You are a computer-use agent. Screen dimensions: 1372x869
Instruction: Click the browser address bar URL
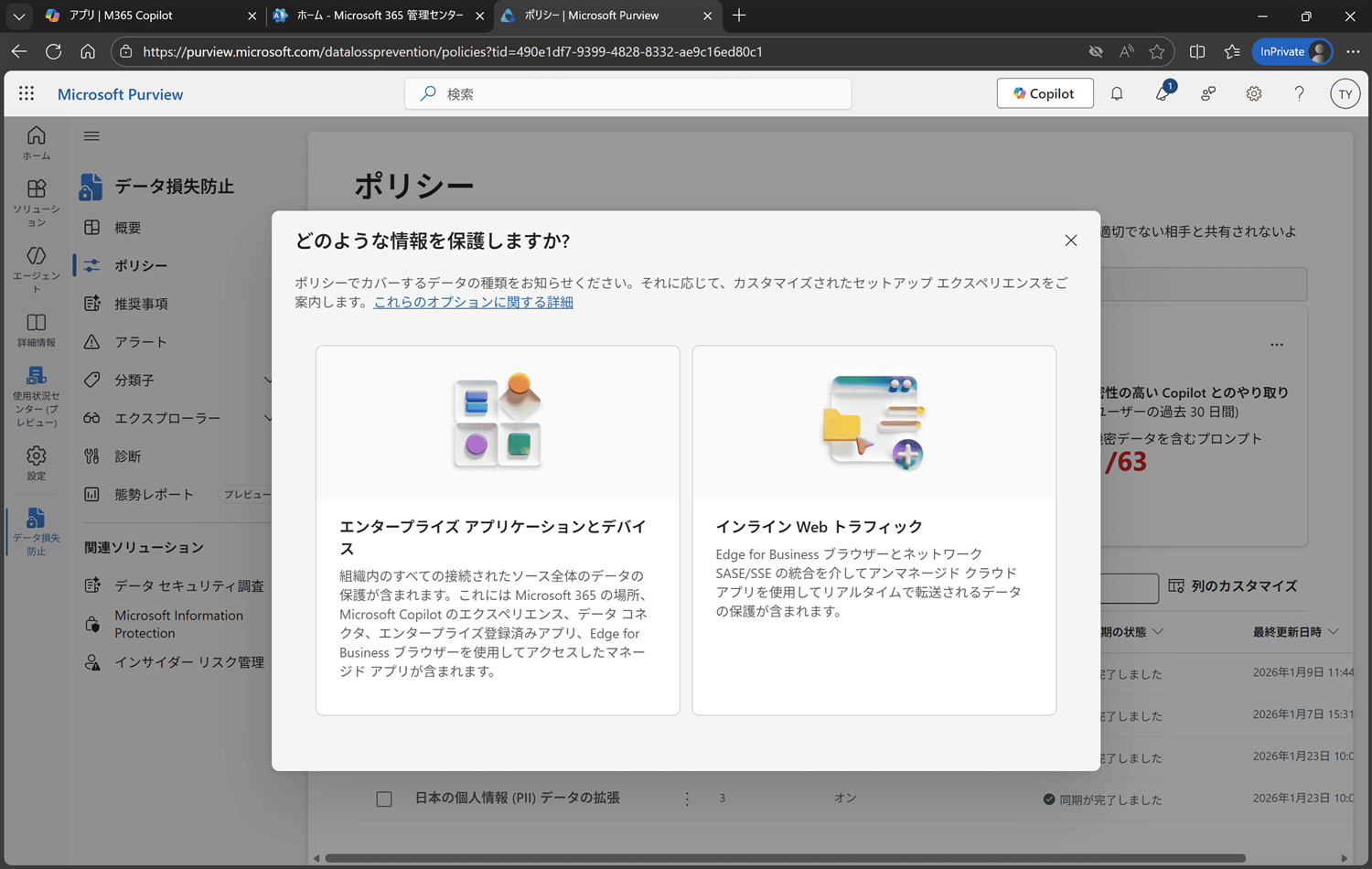coord(453,51)
